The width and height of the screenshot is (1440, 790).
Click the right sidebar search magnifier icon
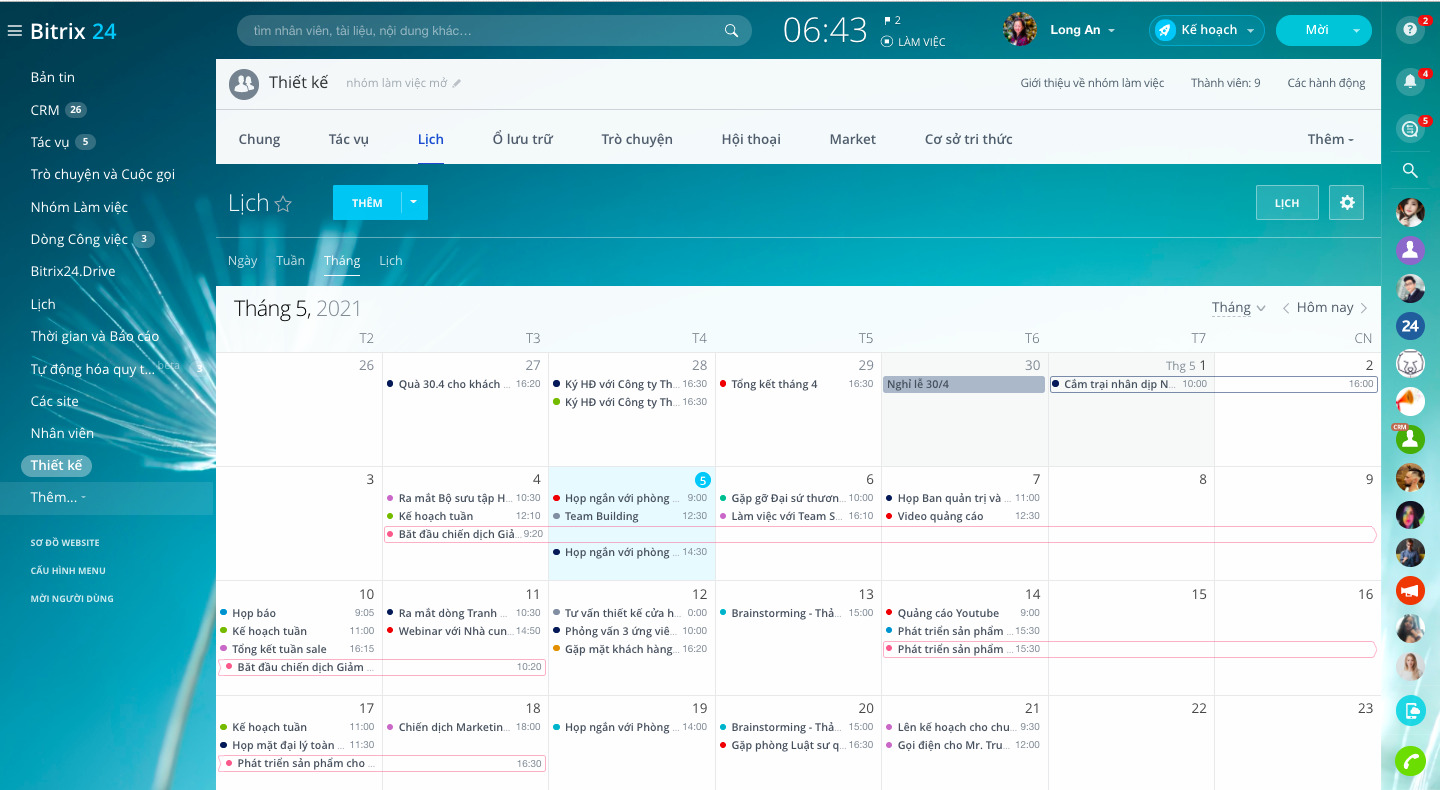(1410, 170)
